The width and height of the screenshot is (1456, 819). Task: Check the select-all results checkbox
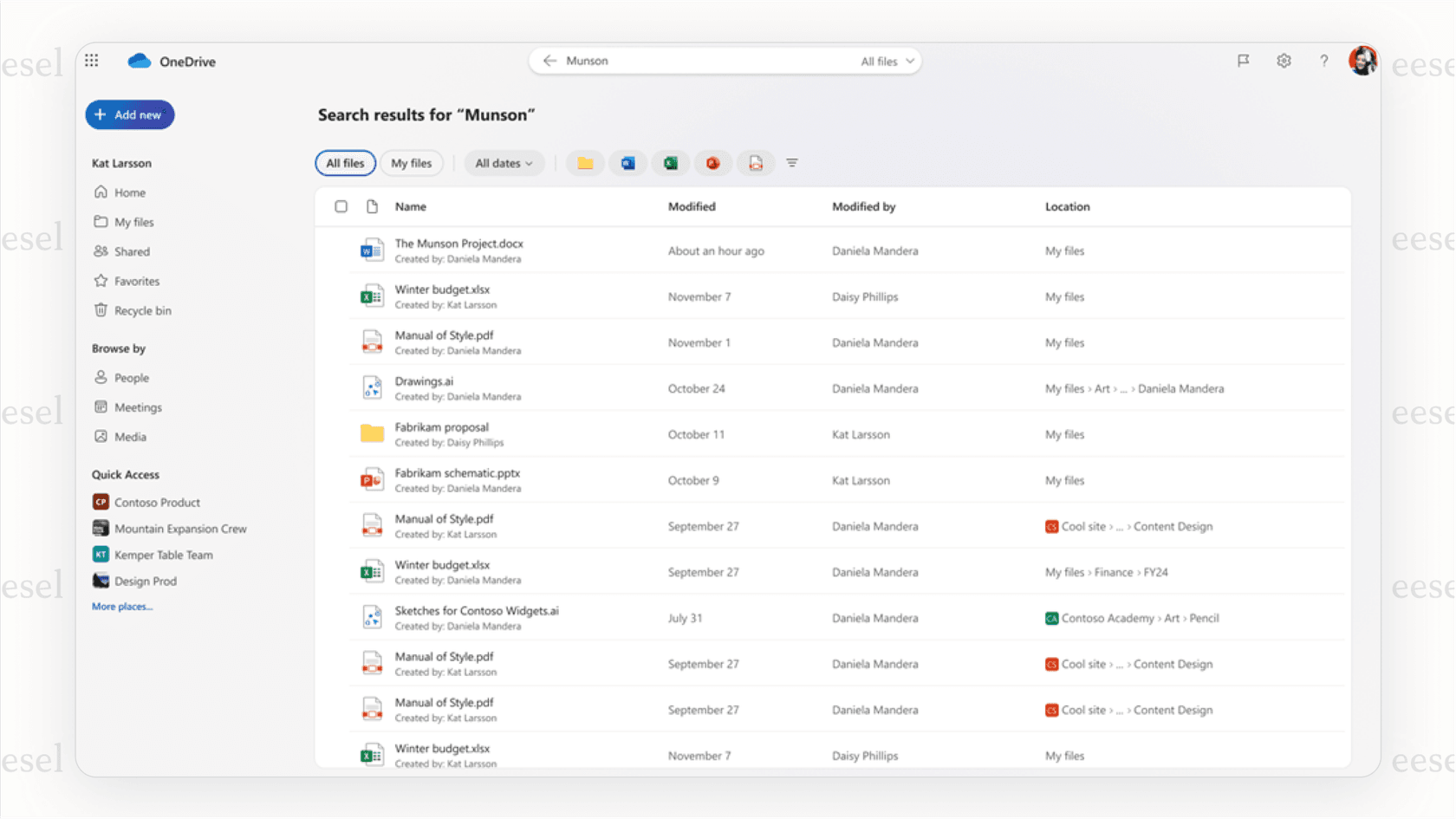pos(341,206)
